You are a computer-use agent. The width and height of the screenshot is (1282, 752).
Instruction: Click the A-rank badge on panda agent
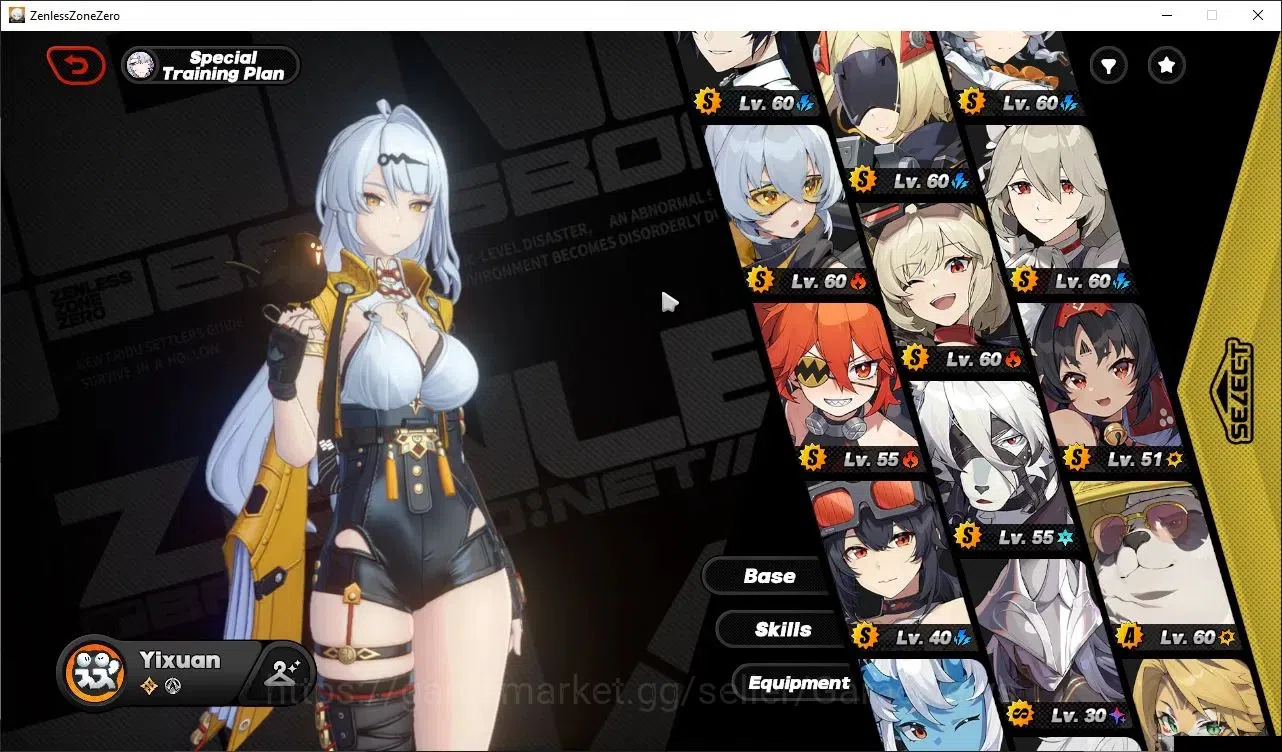click(1130, 637)
